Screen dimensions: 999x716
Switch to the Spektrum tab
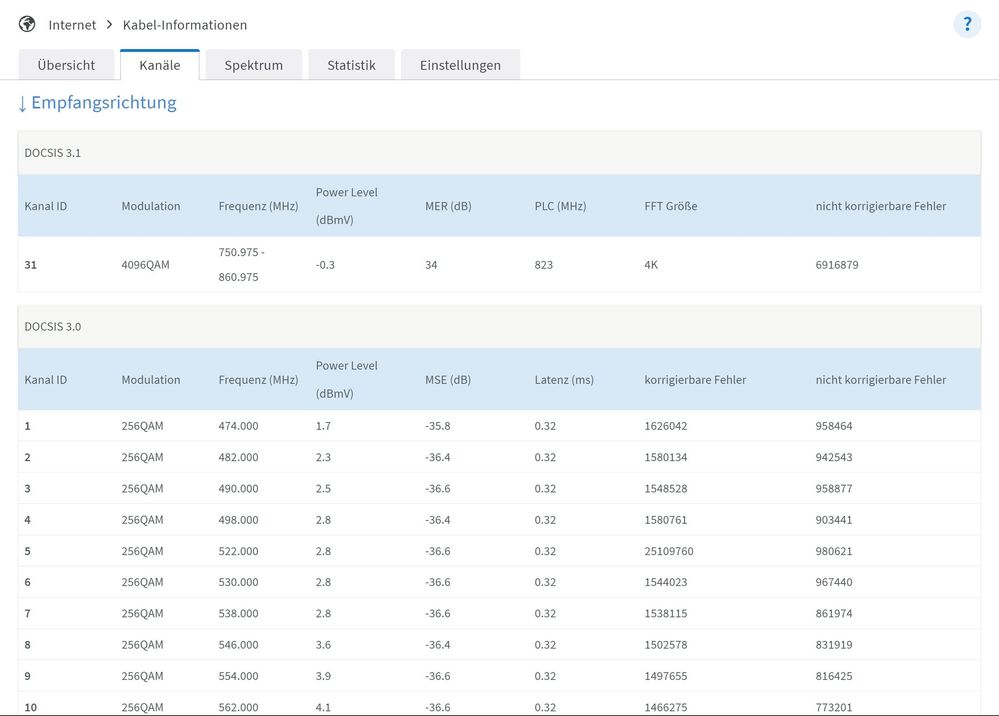(253, 65)
